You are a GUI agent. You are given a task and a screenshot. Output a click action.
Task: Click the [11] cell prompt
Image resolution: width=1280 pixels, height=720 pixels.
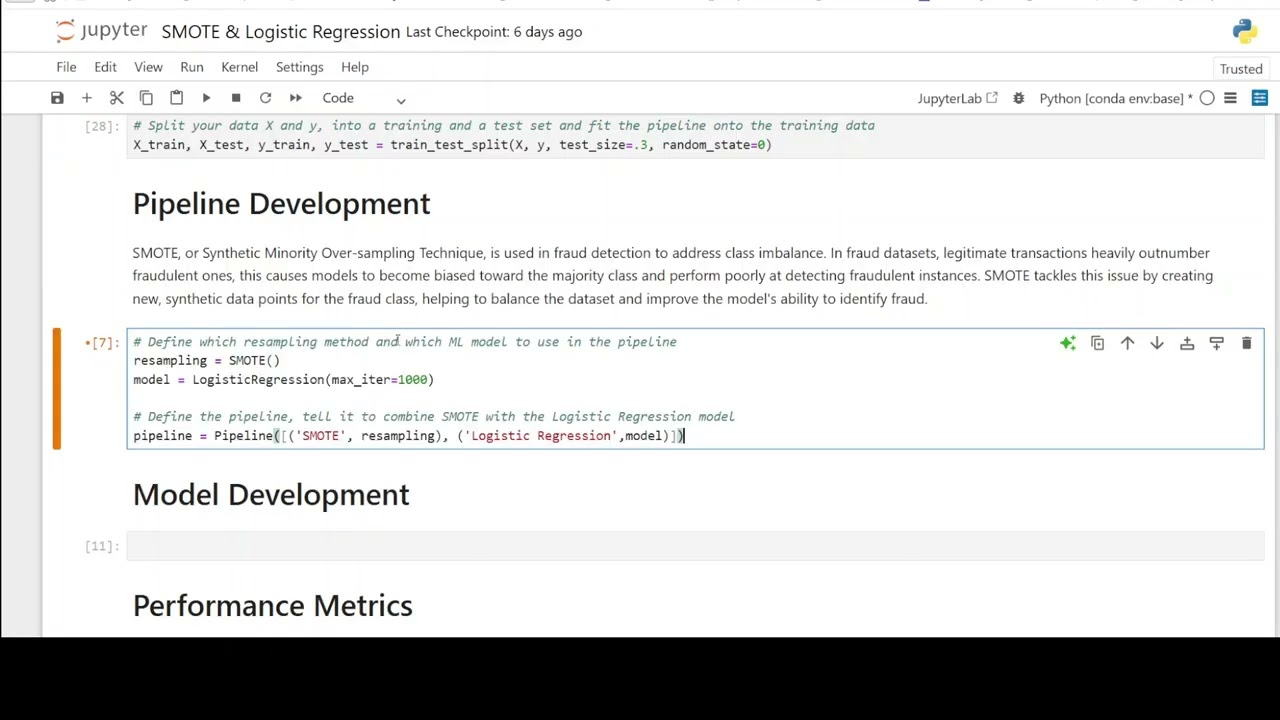point(102,546)
